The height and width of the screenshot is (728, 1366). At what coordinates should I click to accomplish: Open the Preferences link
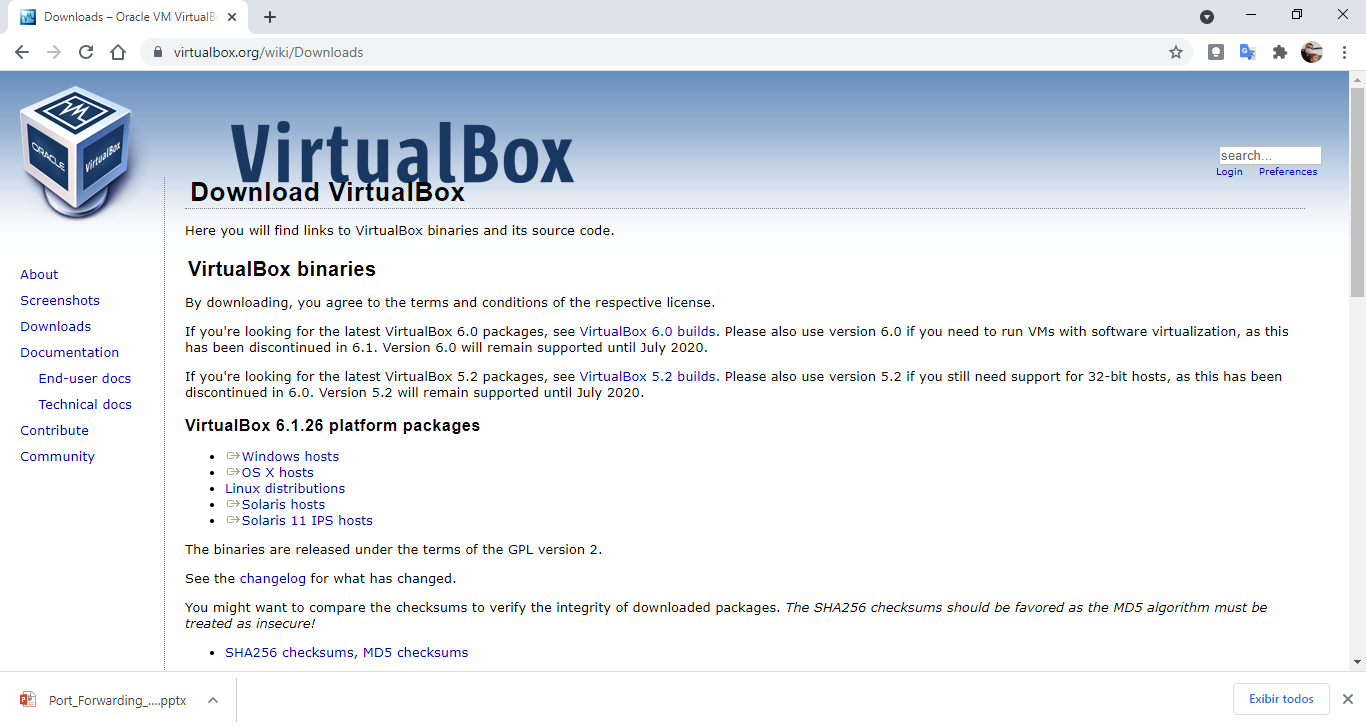tap(1288, 172)
